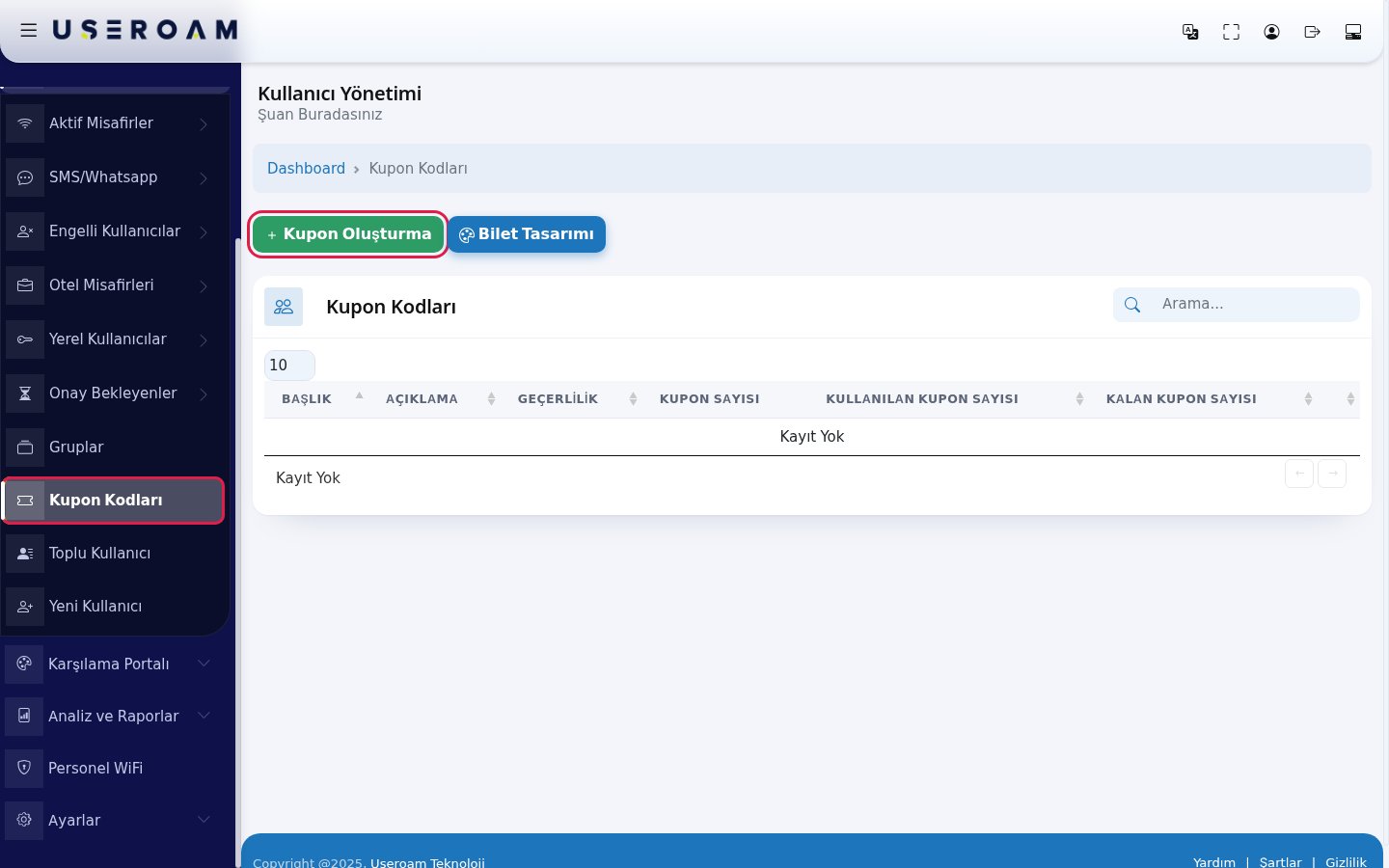Click the wifi icon beside Aktif Misafirler

(x=25, y=123)
